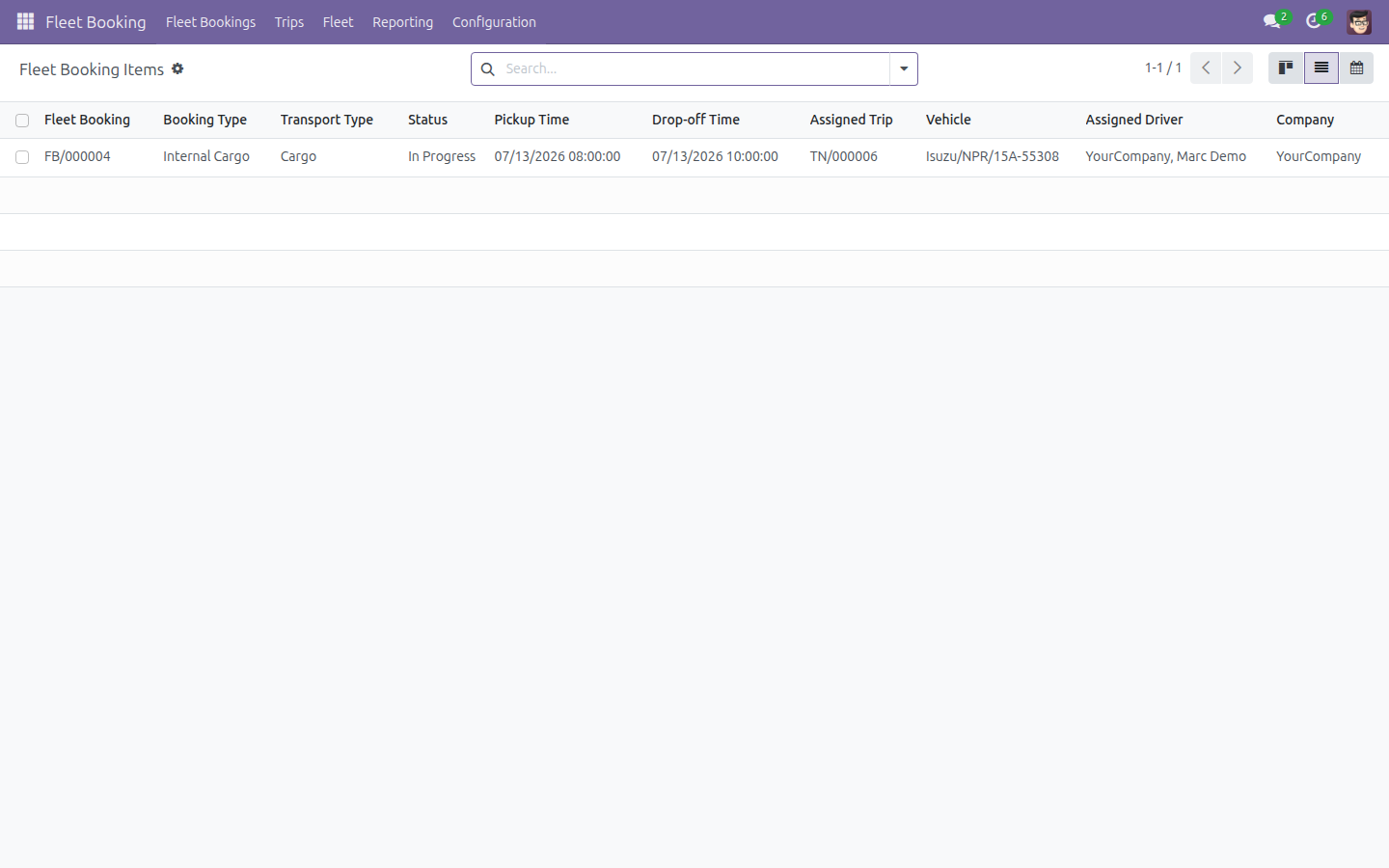
Task: Sort by Vehicle column header
Action: 948,120
